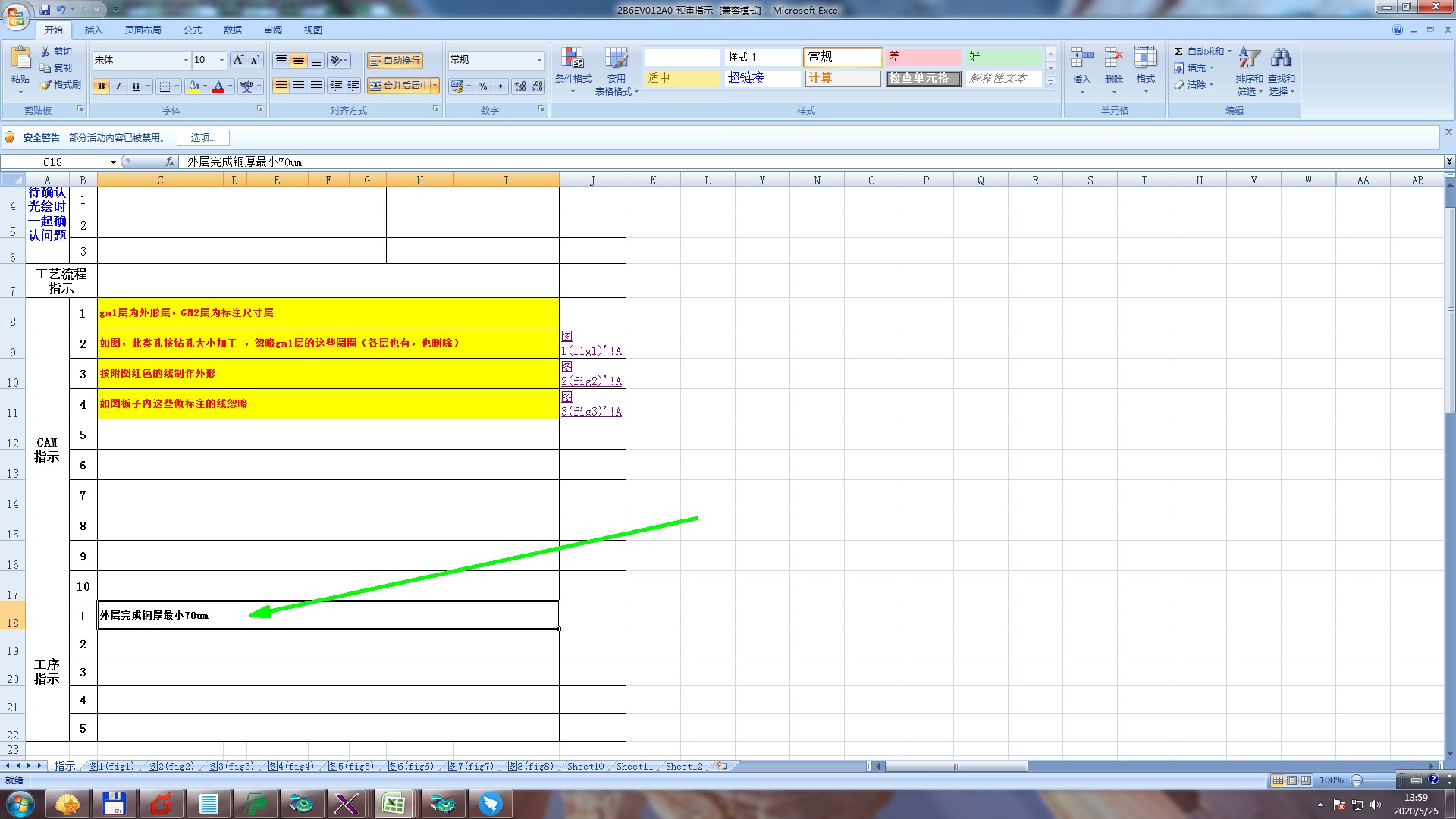Screen dimensions: 1456x819
Task: Click the increase font size icon
Action: (x=238, y=60)
